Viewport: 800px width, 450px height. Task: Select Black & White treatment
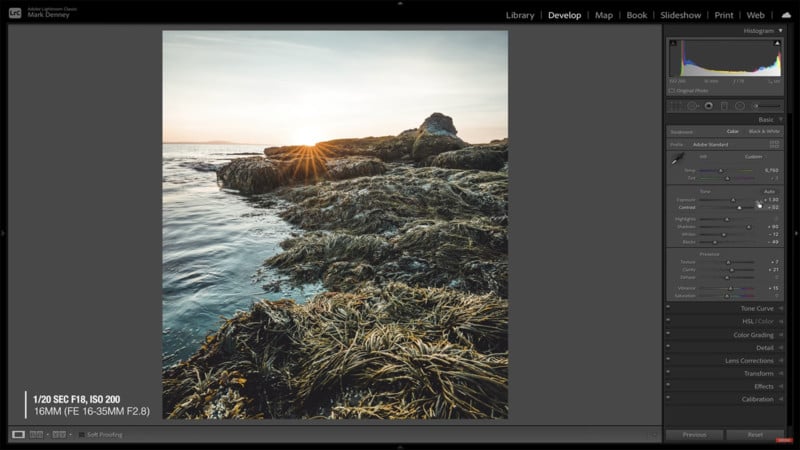tap(764, 131)
